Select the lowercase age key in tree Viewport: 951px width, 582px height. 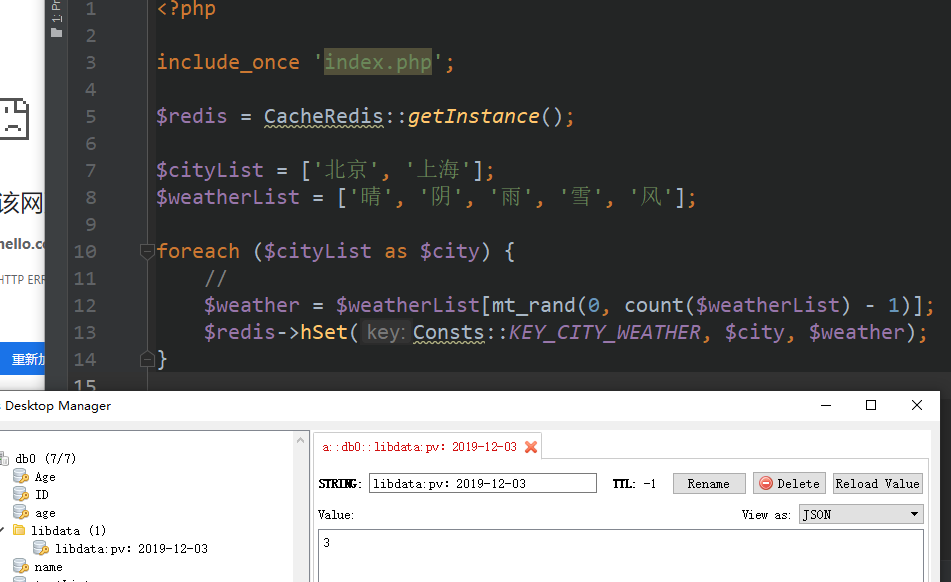coord(45,513)
